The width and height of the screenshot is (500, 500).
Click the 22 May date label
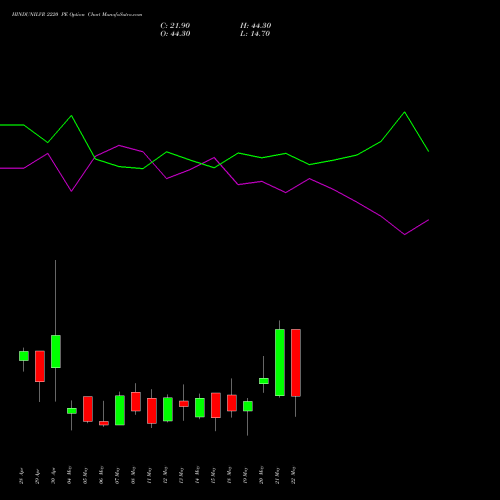point(294,475)
